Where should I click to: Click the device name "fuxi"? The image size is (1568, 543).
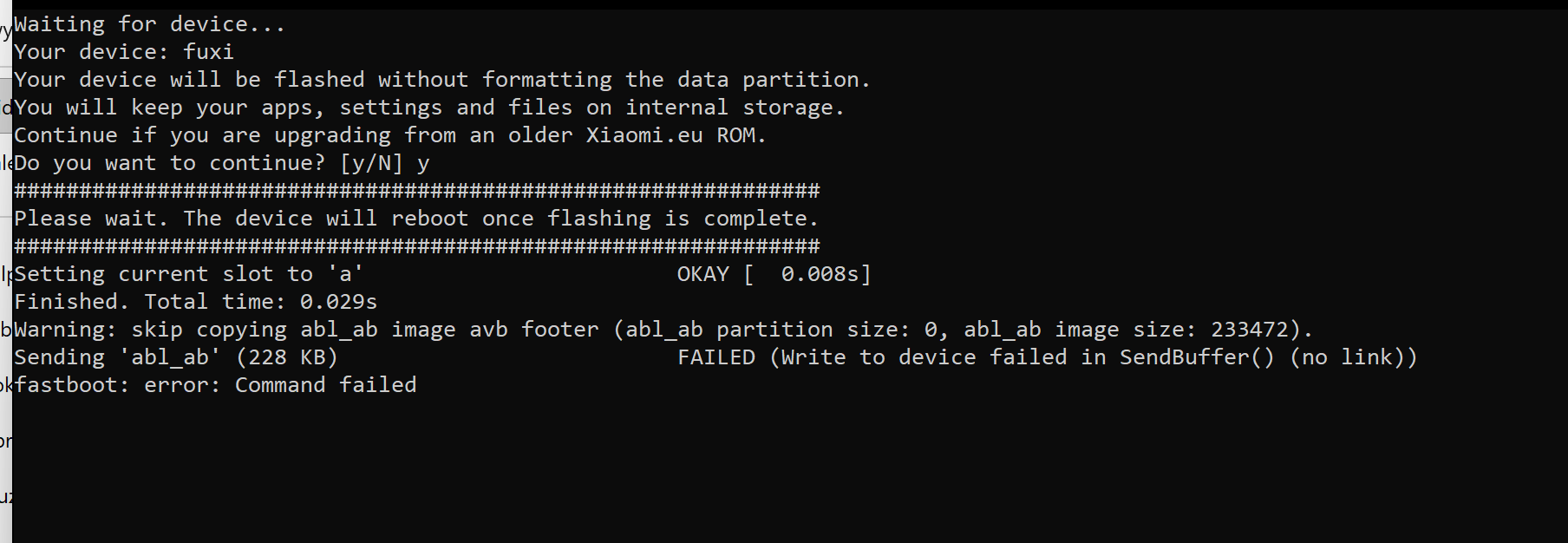coord(208,52)
